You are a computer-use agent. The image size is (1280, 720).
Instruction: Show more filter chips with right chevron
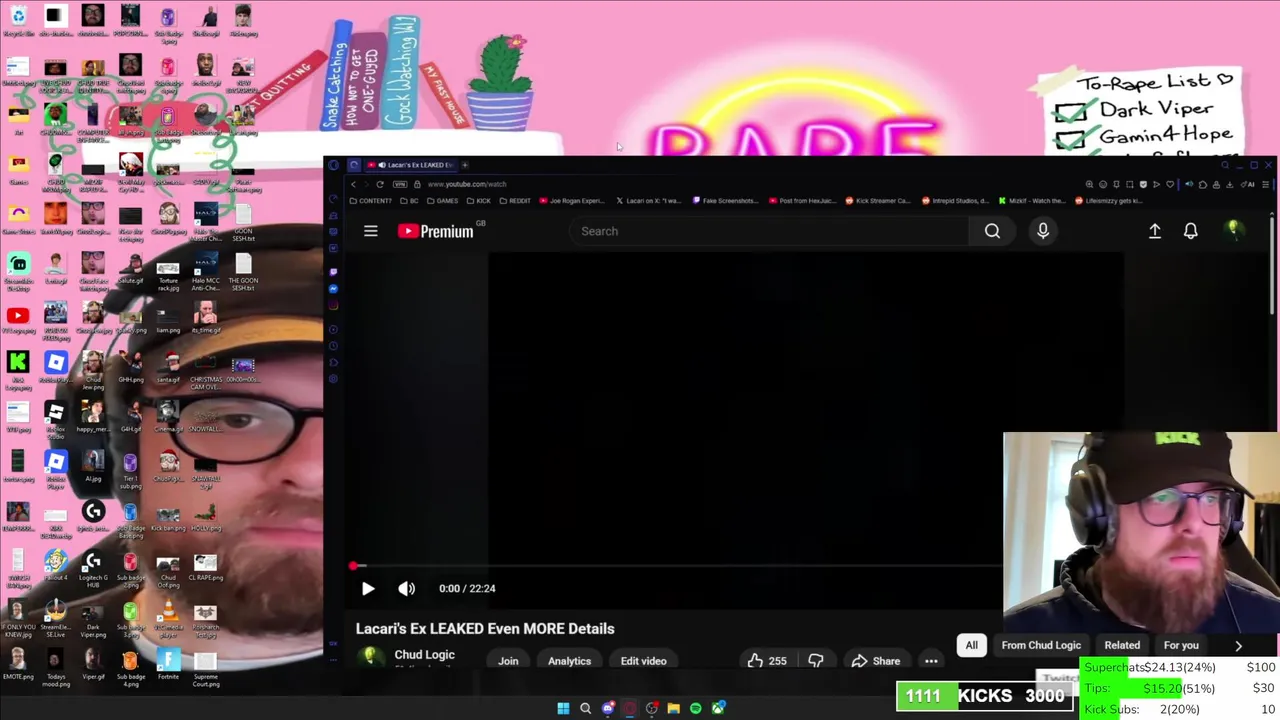point(1238,646)
